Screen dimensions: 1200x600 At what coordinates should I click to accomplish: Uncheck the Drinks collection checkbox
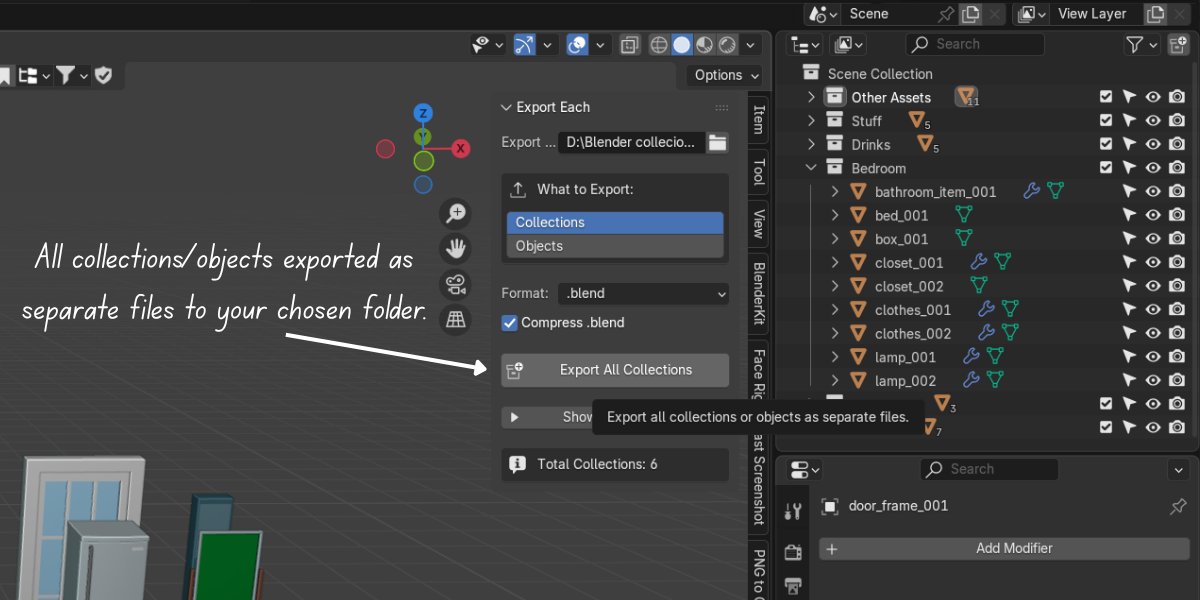click(1106, 144)
